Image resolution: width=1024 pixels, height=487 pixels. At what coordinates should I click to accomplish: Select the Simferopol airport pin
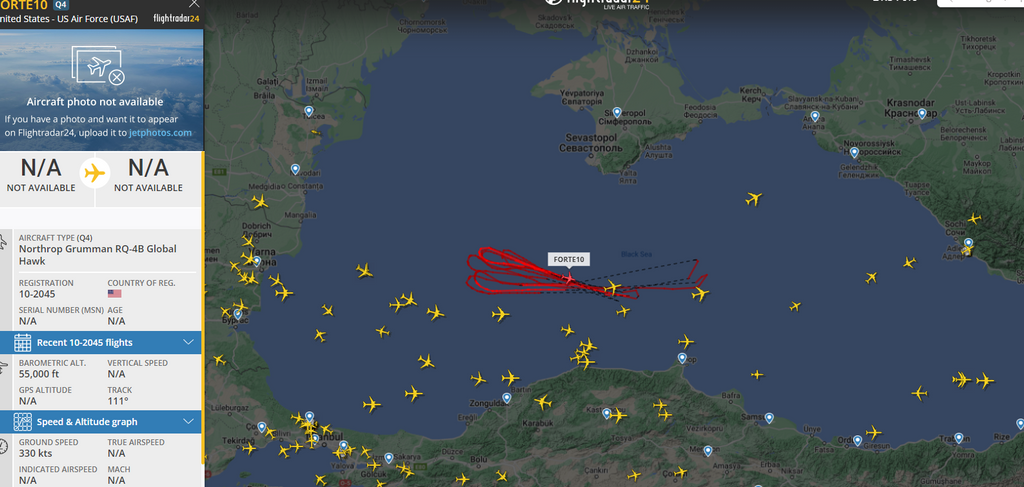616,112
